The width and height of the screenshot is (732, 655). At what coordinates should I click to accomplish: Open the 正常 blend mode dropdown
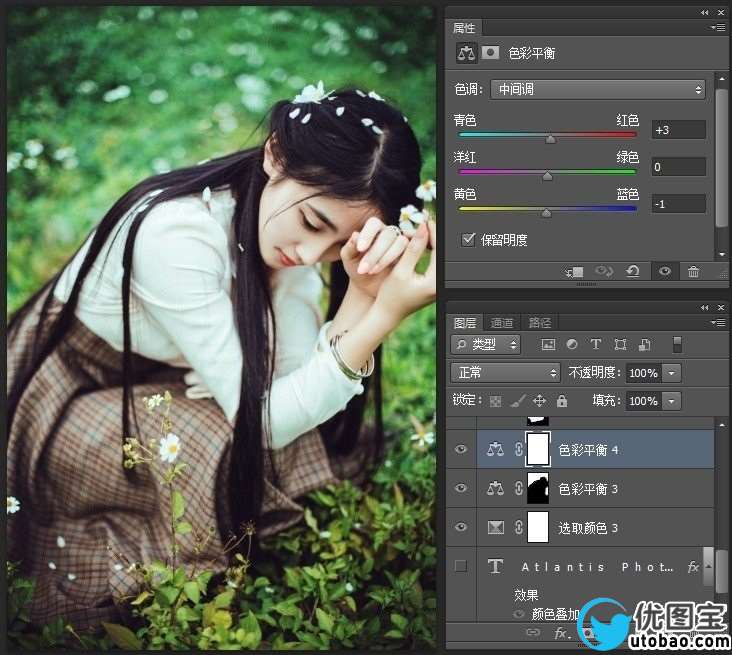tap(505, 373)
